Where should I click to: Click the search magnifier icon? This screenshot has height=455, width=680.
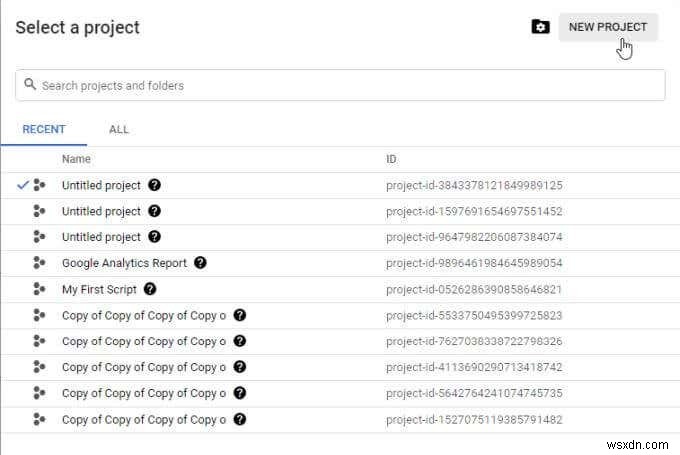tap(30, 85)
